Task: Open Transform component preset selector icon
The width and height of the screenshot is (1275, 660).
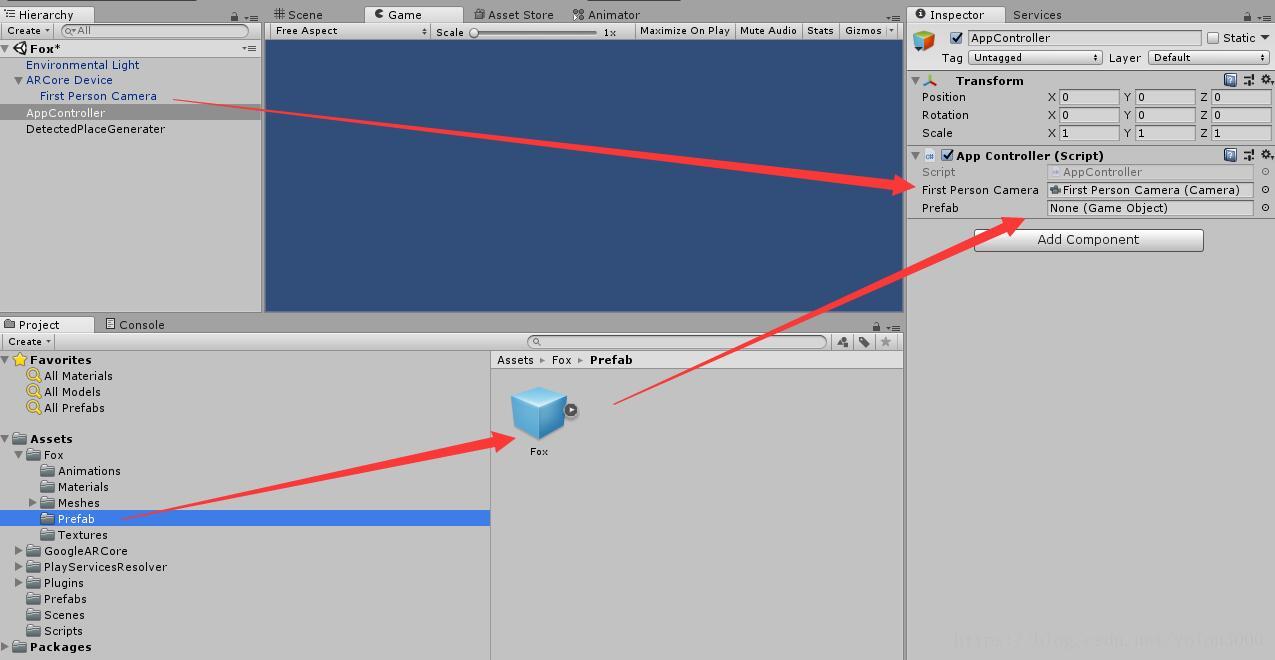Action: (1249, 80)
